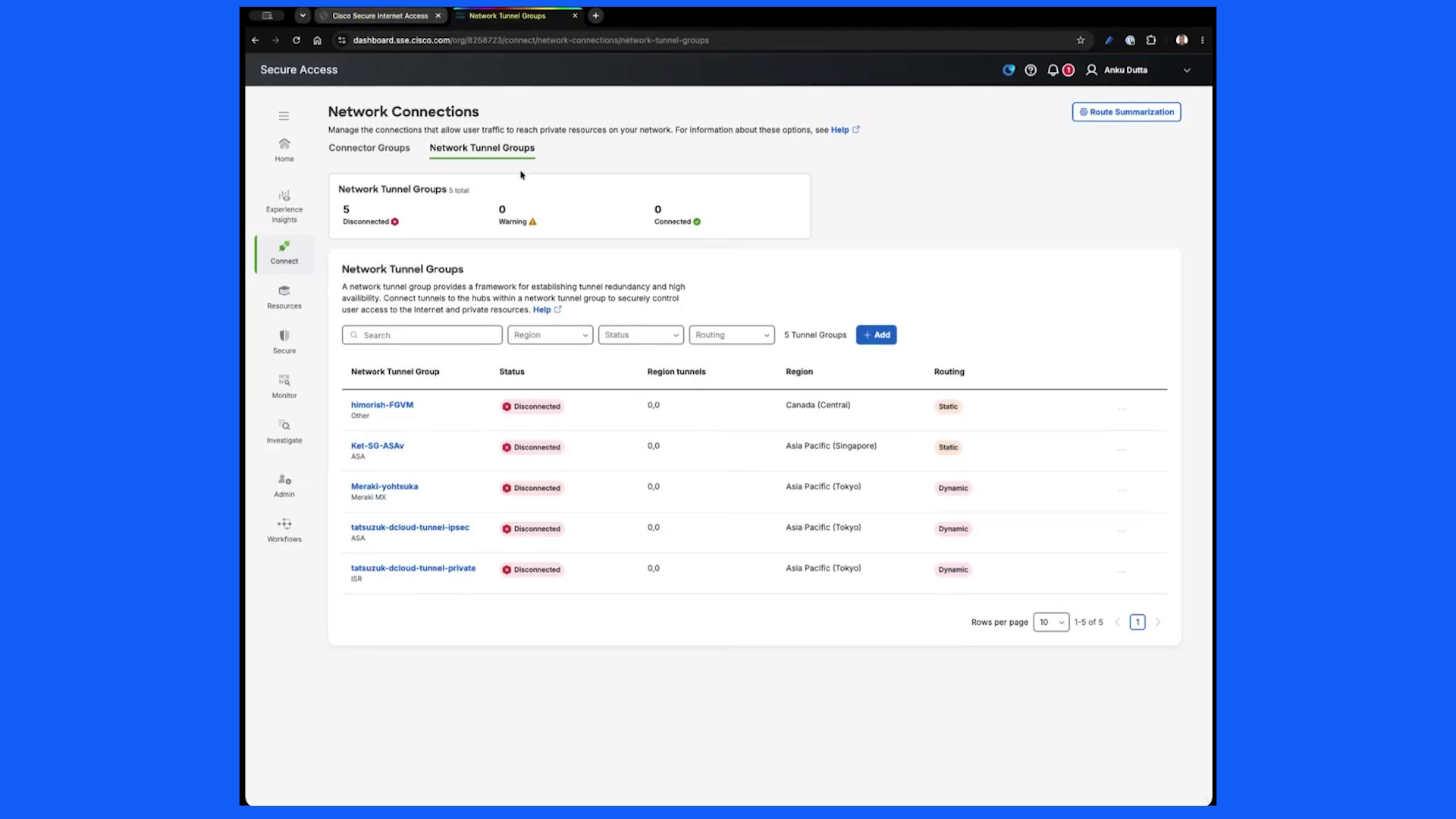The image size is (1456, 819).
Task: Focus the tunnel group Search field
Action: coord(422,335)
